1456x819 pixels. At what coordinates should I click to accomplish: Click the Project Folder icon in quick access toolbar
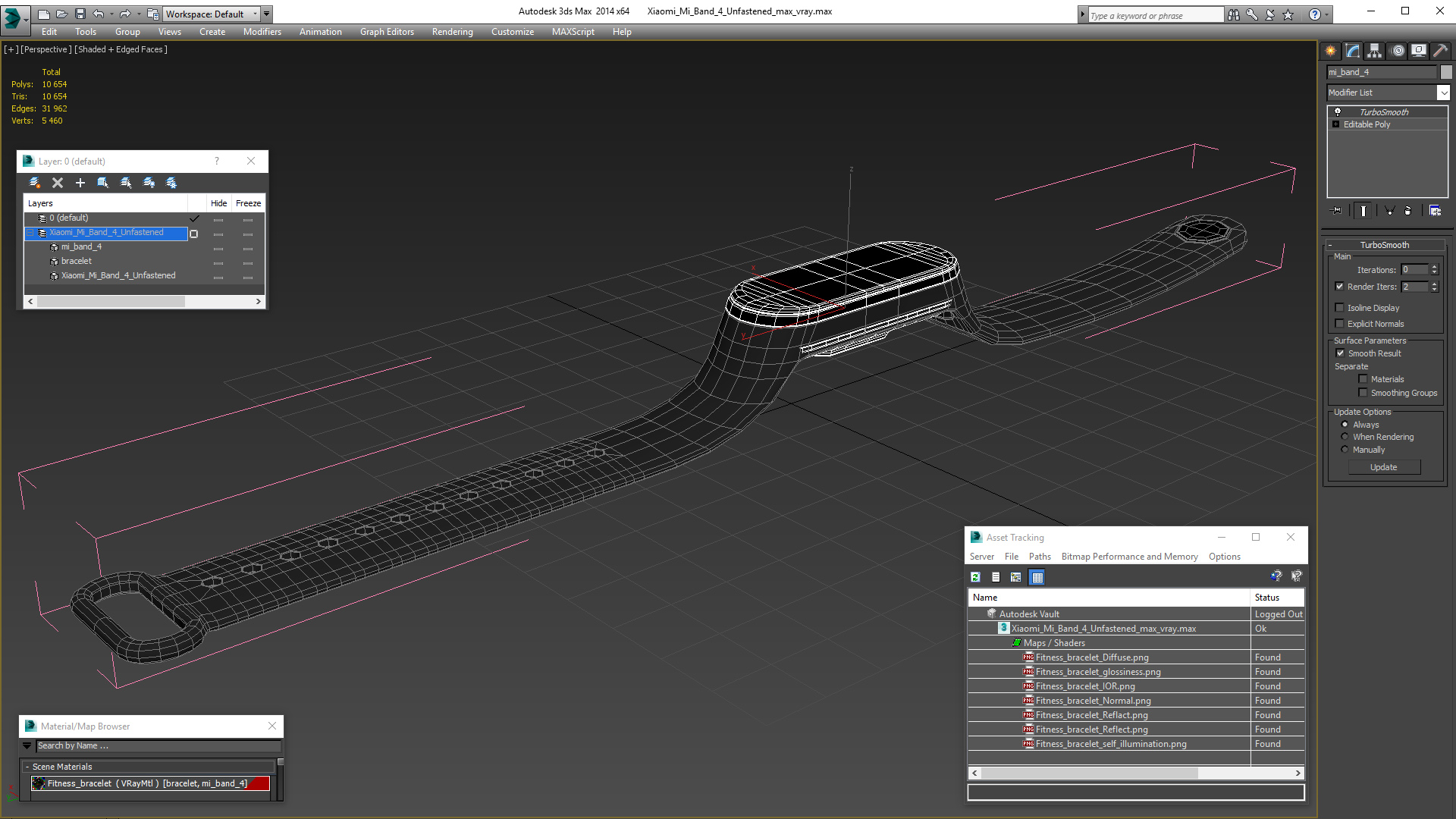[152, 14]
